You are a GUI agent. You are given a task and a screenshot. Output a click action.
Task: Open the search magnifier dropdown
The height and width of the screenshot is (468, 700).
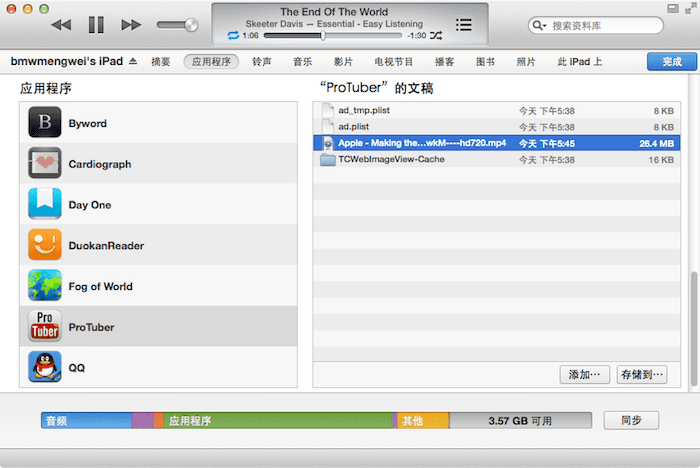(539, 25)
